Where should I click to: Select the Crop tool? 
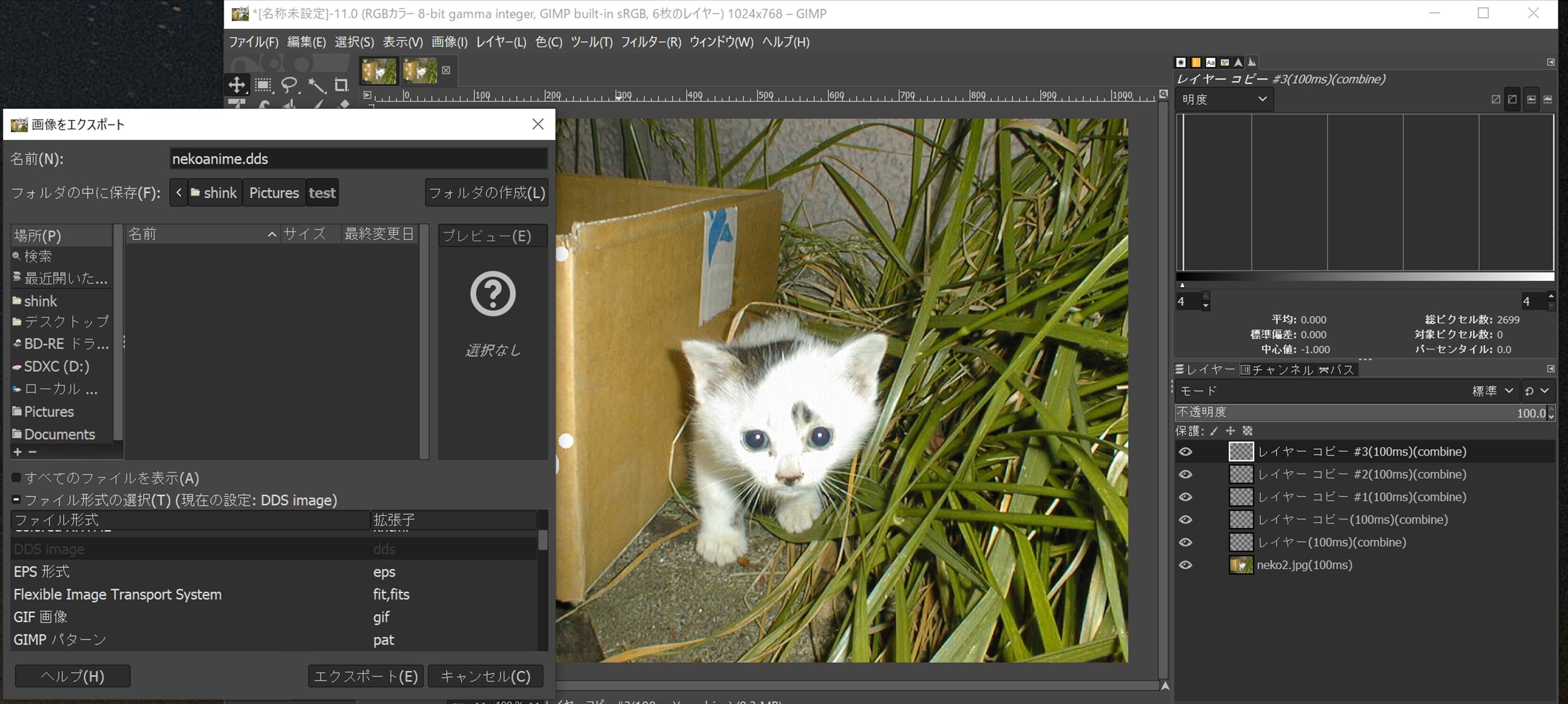[341, 85]
